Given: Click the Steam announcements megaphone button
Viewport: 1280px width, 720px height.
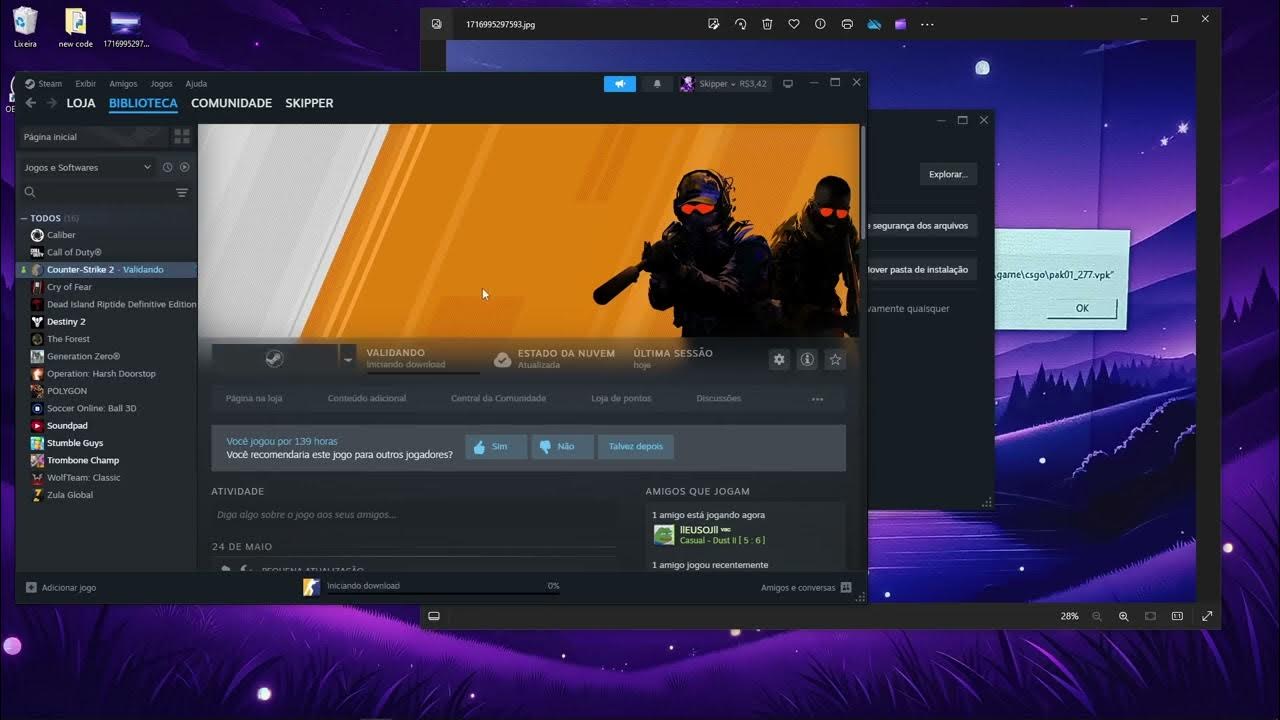Looking at the screenshot, I should pos(619,84).
